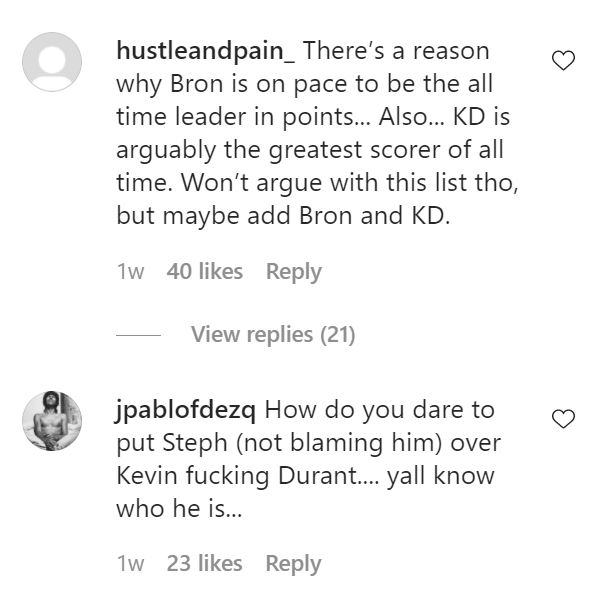Like the hustleandpain_ comment with the heart

tap(564, 61)
